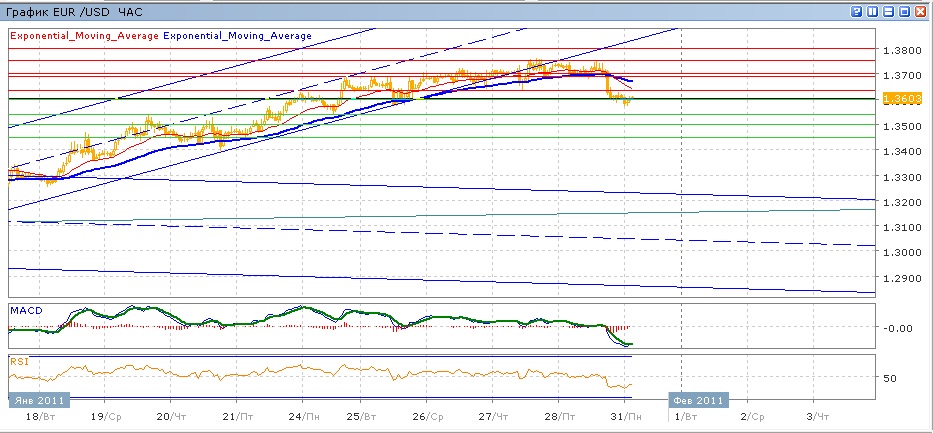933x433 pixels.
Task: Select the 2/Ср date on time axis
Action: [752, 416]
